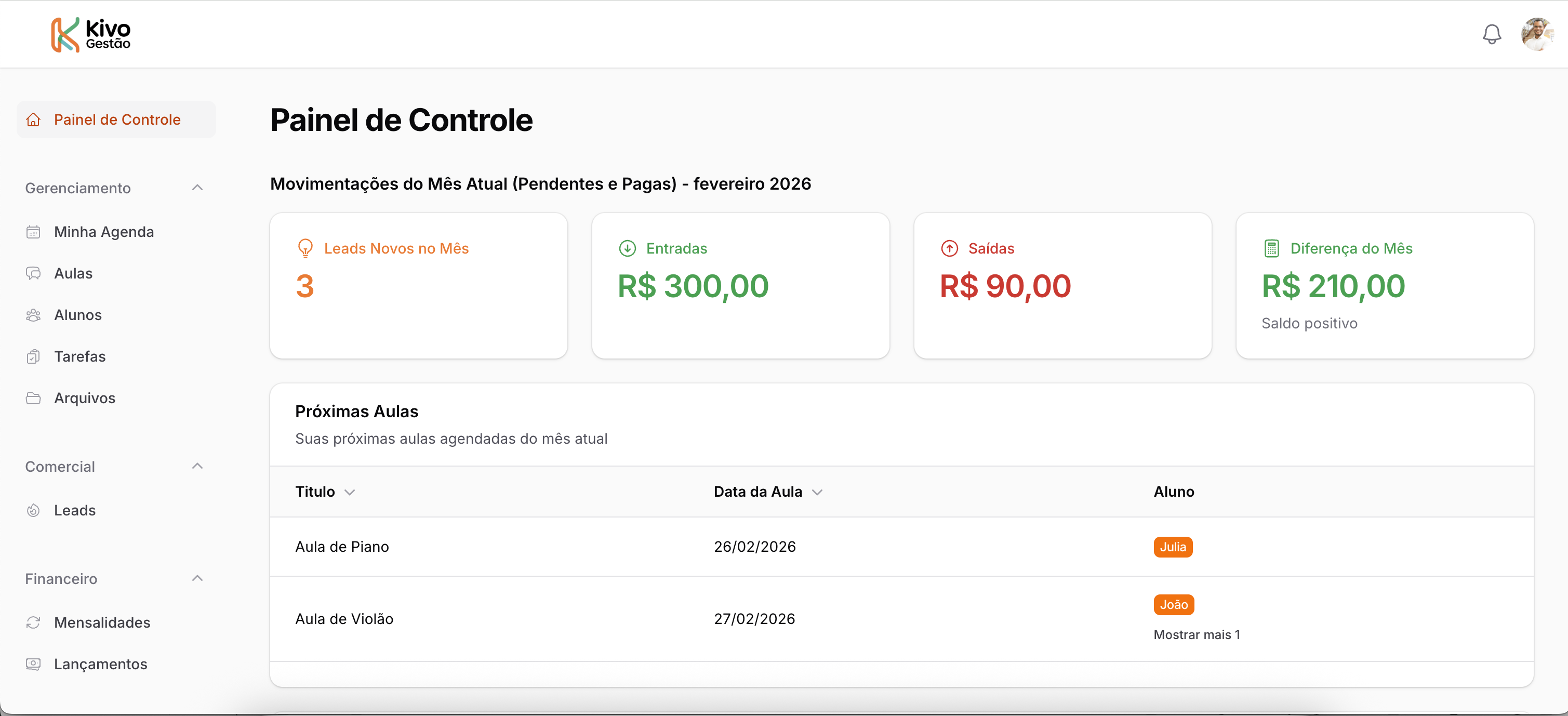Click the Kivo Gestão logo
Image resolution: width=1568 pixels, height=716 pixels.
pos(91,35)
